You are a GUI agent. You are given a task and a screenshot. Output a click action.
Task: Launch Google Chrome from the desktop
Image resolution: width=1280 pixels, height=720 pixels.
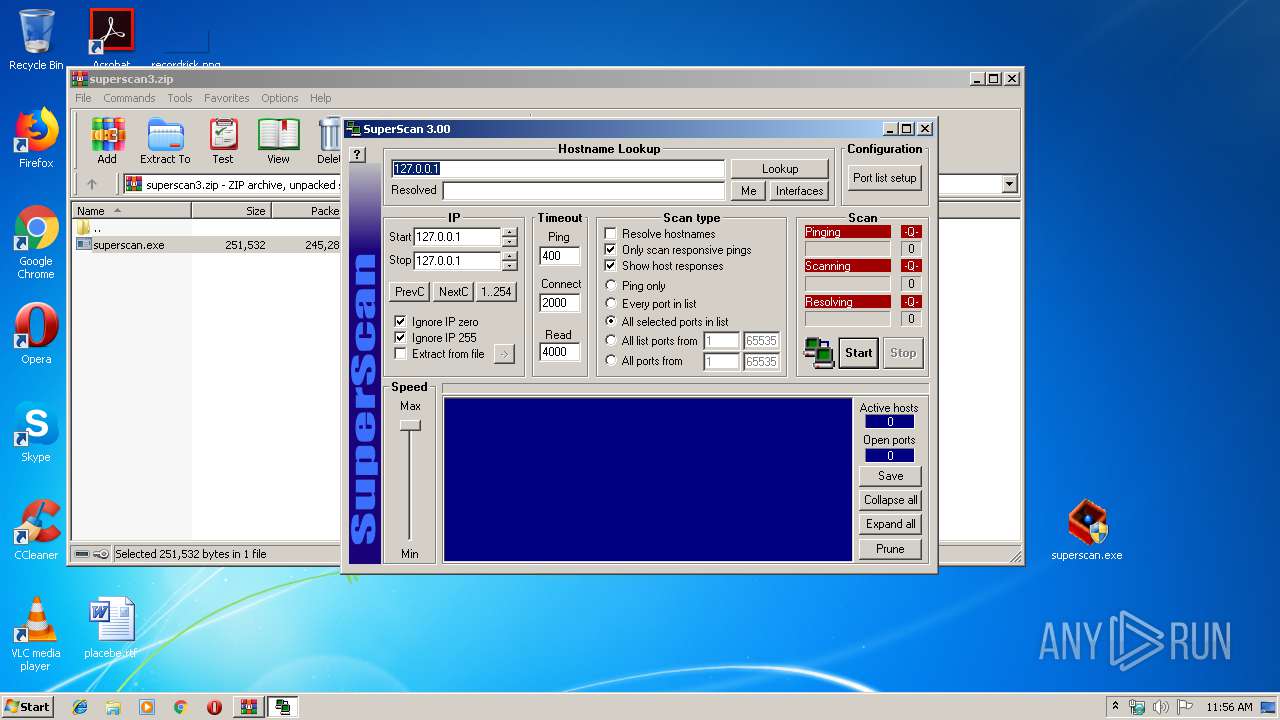(36, 242)
